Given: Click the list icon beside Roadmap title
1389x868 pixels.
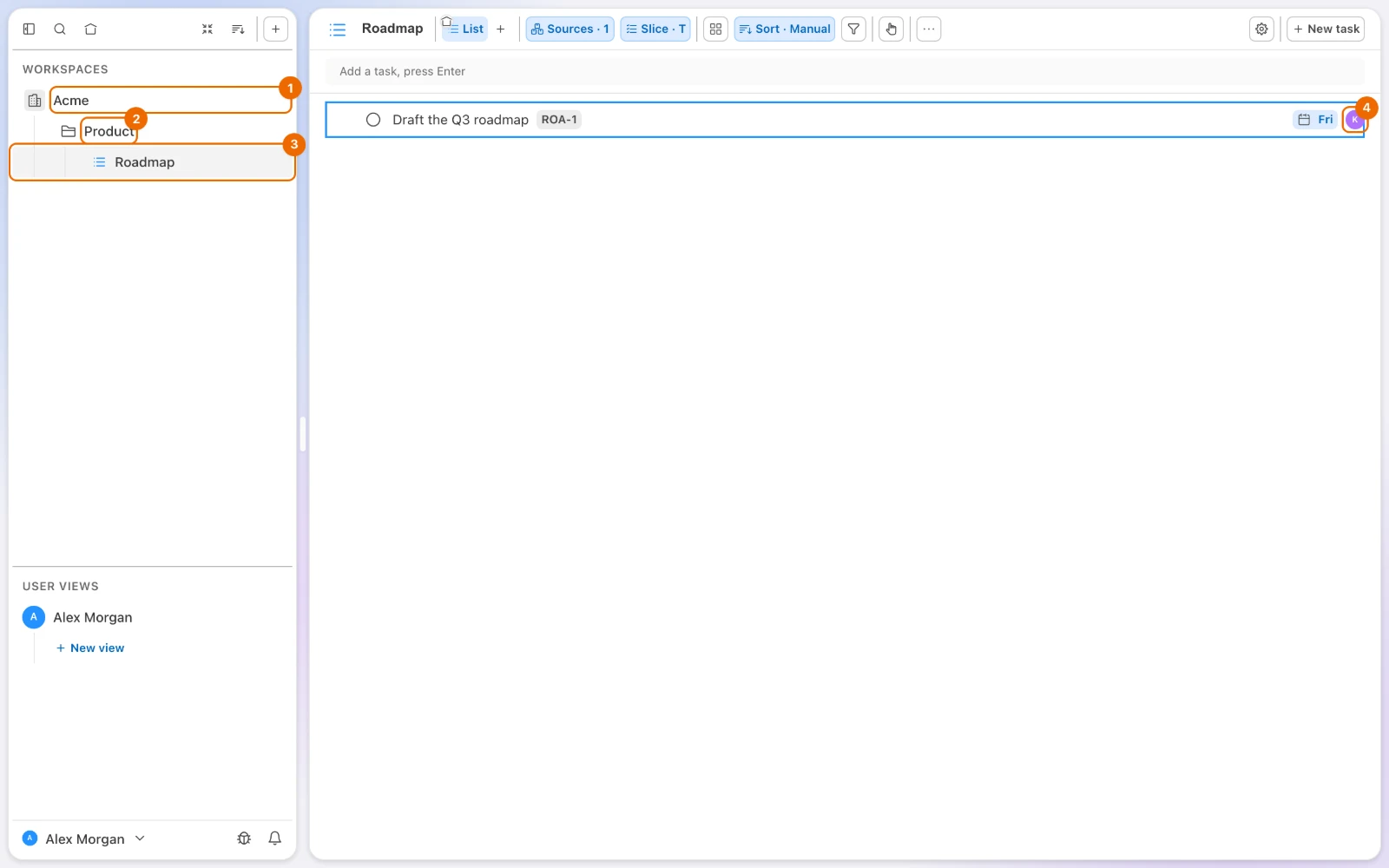Looking at the screenshot, I should coord(338,30).
